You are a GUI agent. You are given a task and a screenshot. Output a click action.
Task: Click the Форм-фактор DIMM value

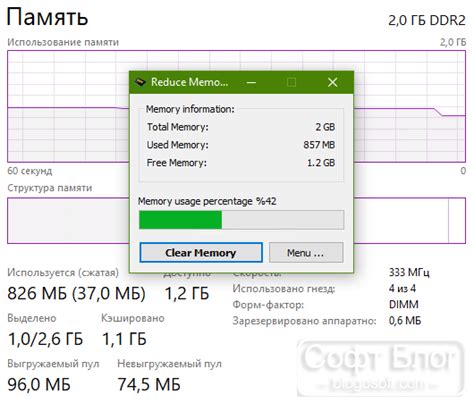tap(404, 304)
